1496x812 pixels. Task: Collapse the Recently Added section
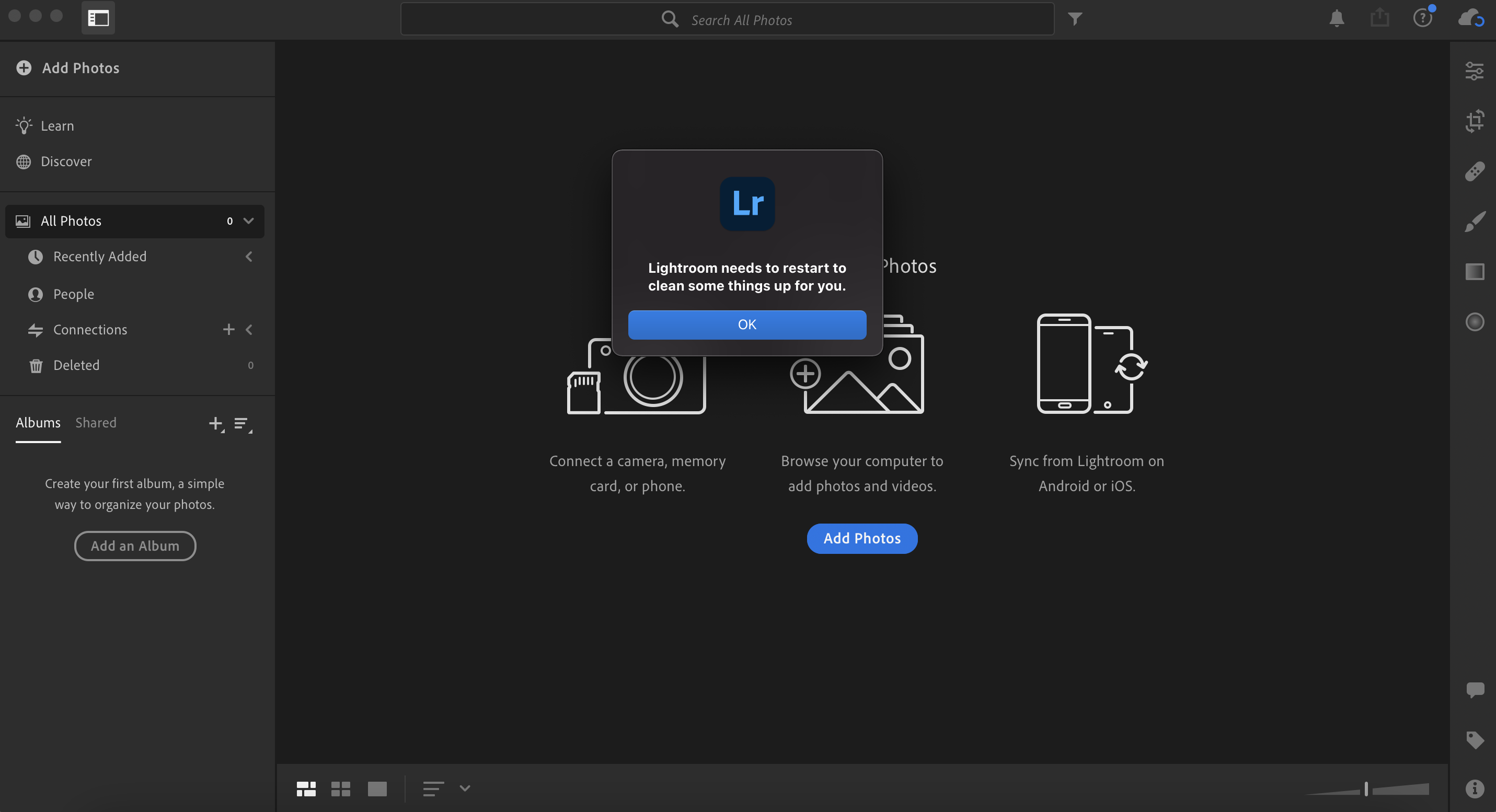point(248,256)
